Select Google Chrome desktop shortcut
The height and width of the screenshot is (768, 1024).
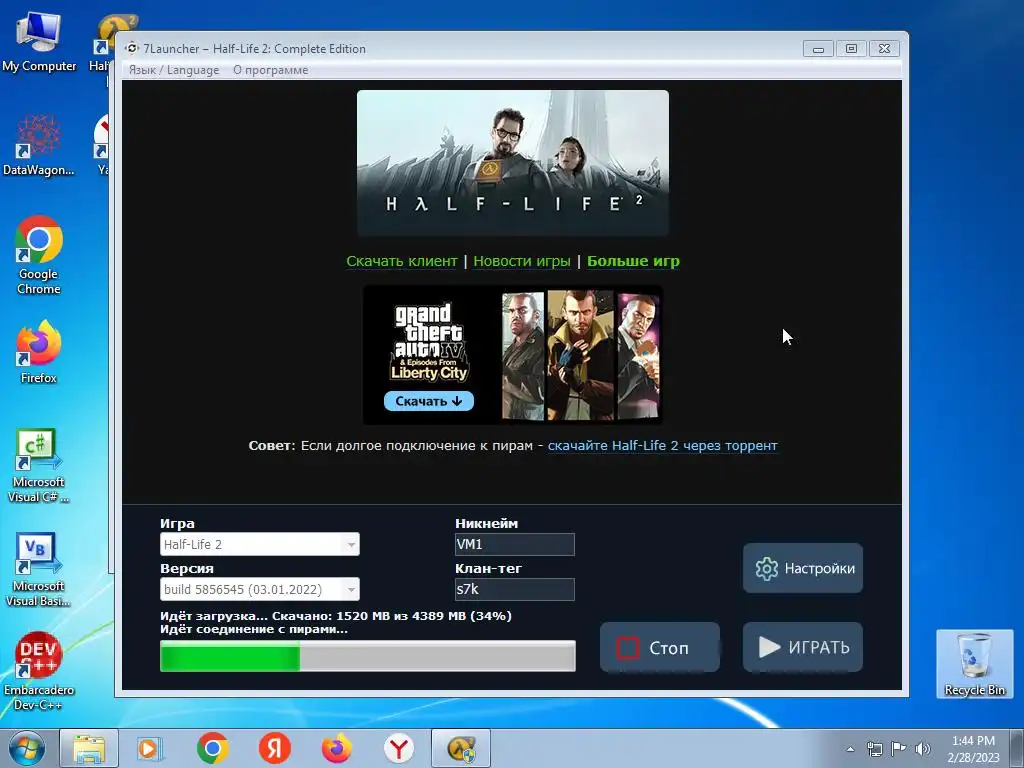[x=39, y=255]
